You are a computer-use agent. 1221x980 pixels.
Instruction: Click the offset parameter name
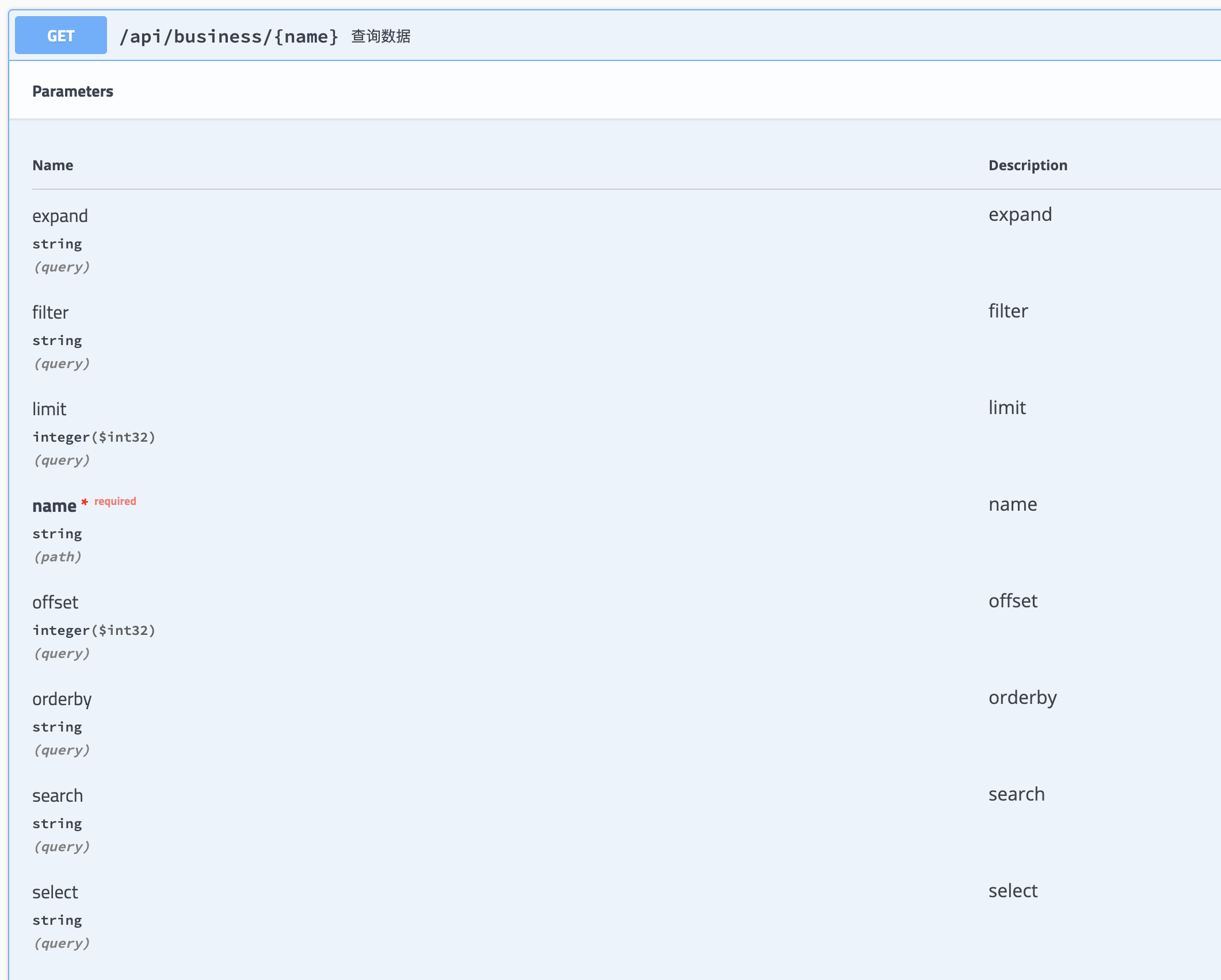click(x=55, y=603)
